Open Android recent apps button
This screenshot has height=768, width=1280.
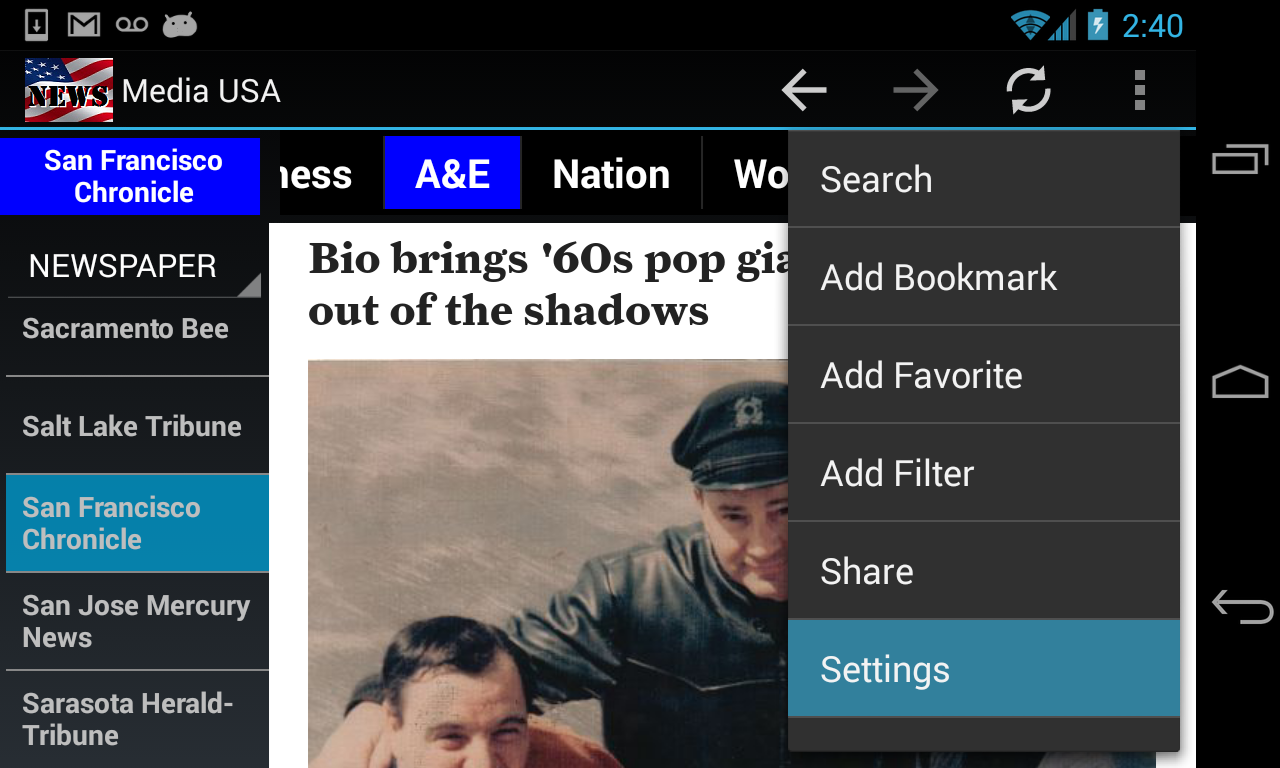tap(1240, 160)
